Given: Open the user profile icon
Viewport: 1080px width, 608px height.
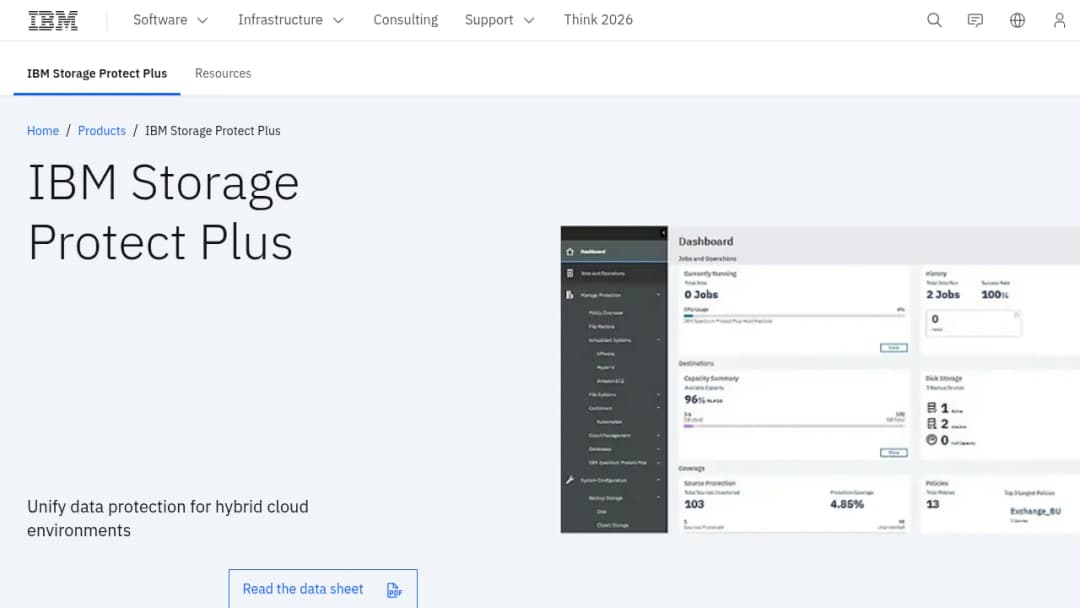Looking at the screenshot, I should pyautogui.click(x=1059, y=20).
